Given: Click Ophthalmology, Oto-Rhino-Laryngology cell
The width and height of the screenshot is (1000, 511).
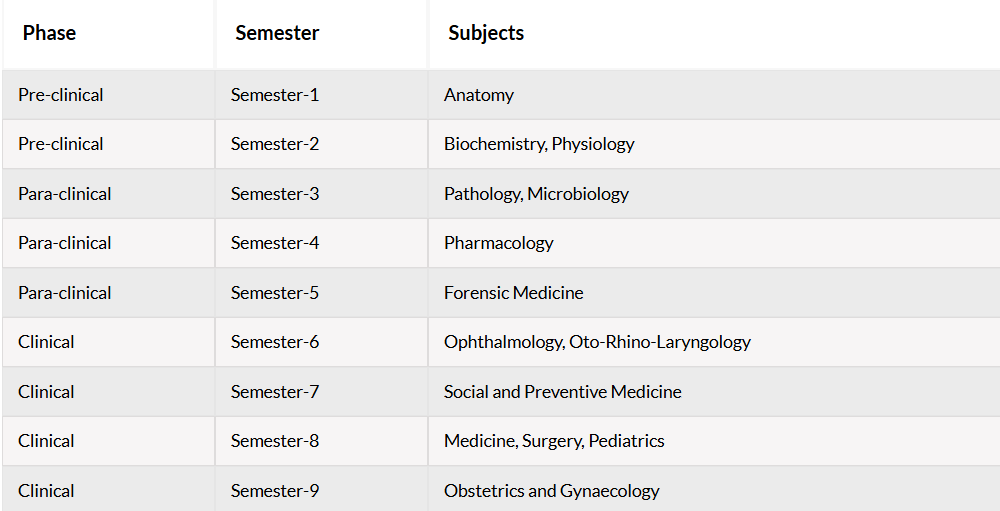Looking at the screenshot, I should (x=714, y=342).
